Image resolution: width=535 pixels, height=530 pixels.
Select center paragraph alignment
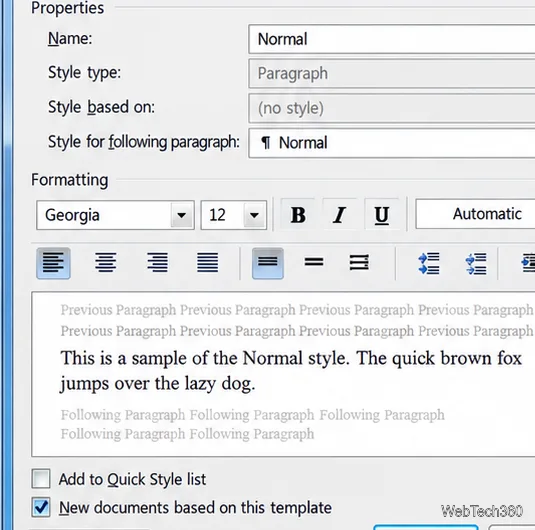coord(105,263)
